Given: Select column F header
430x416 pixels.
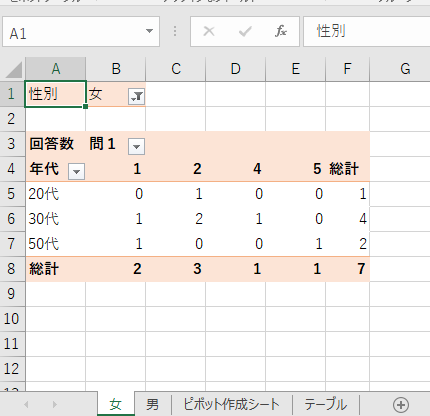Looking at the screenshot, I should [x=347, y=69].
